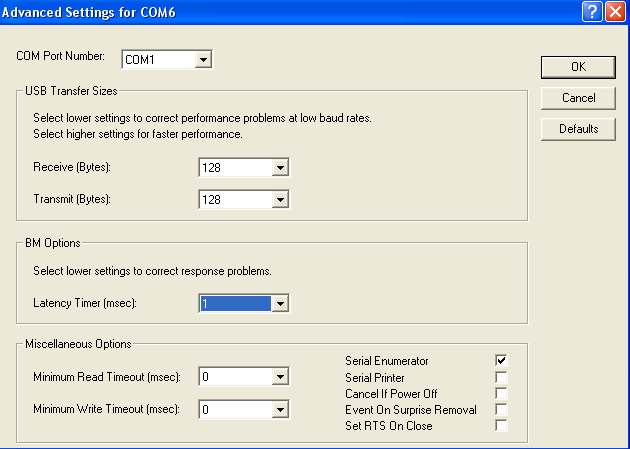Open the Minimum Read Timeout dropdown
This screenshot has width=630, height=449.
280,378
